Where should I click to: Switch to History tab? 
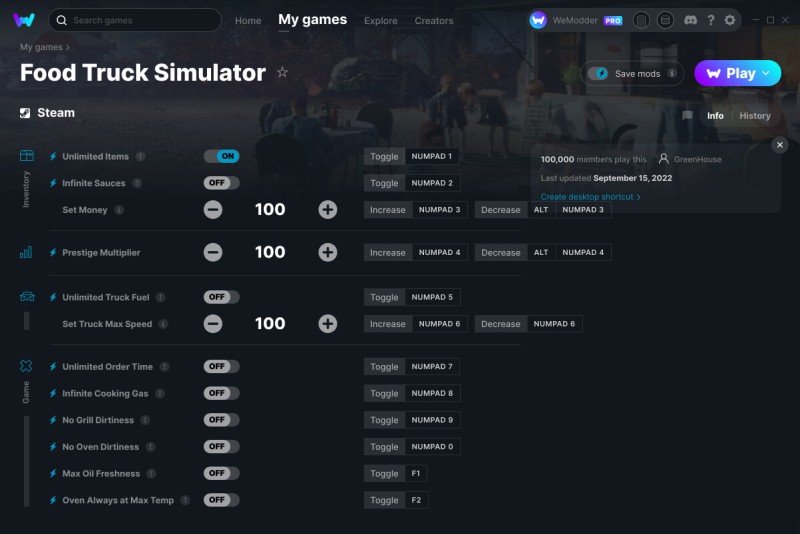tap(755, 116)
